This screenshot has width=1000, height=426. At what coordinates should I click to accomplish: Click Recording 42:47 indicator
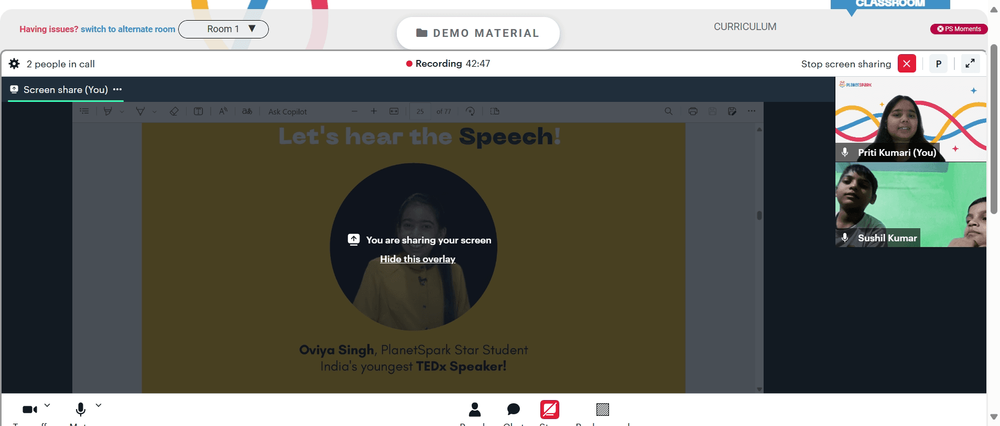[x=448, y=64]
